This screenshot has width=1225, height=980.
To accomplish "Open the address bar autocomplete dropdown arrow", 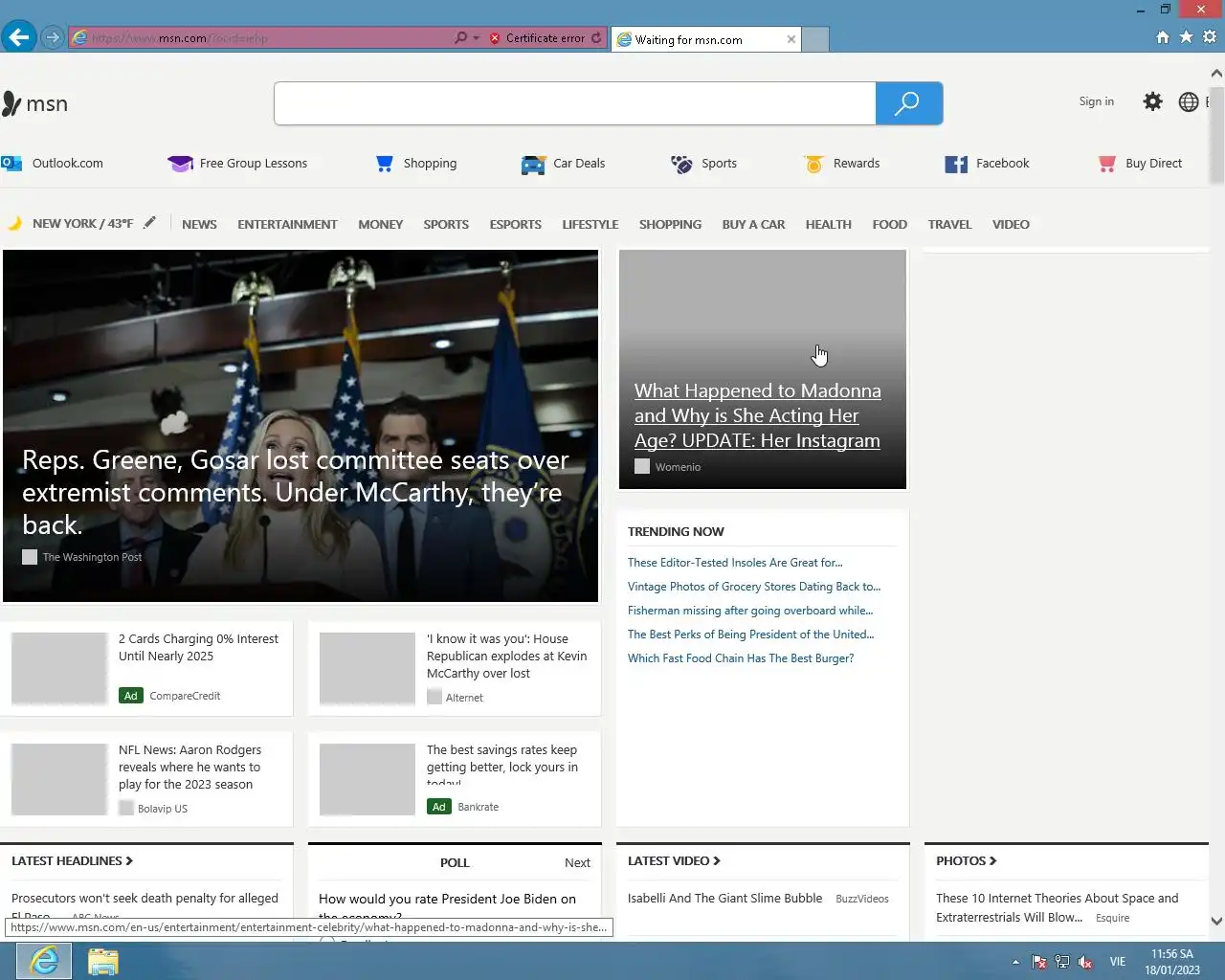I will tap(476, 38).
